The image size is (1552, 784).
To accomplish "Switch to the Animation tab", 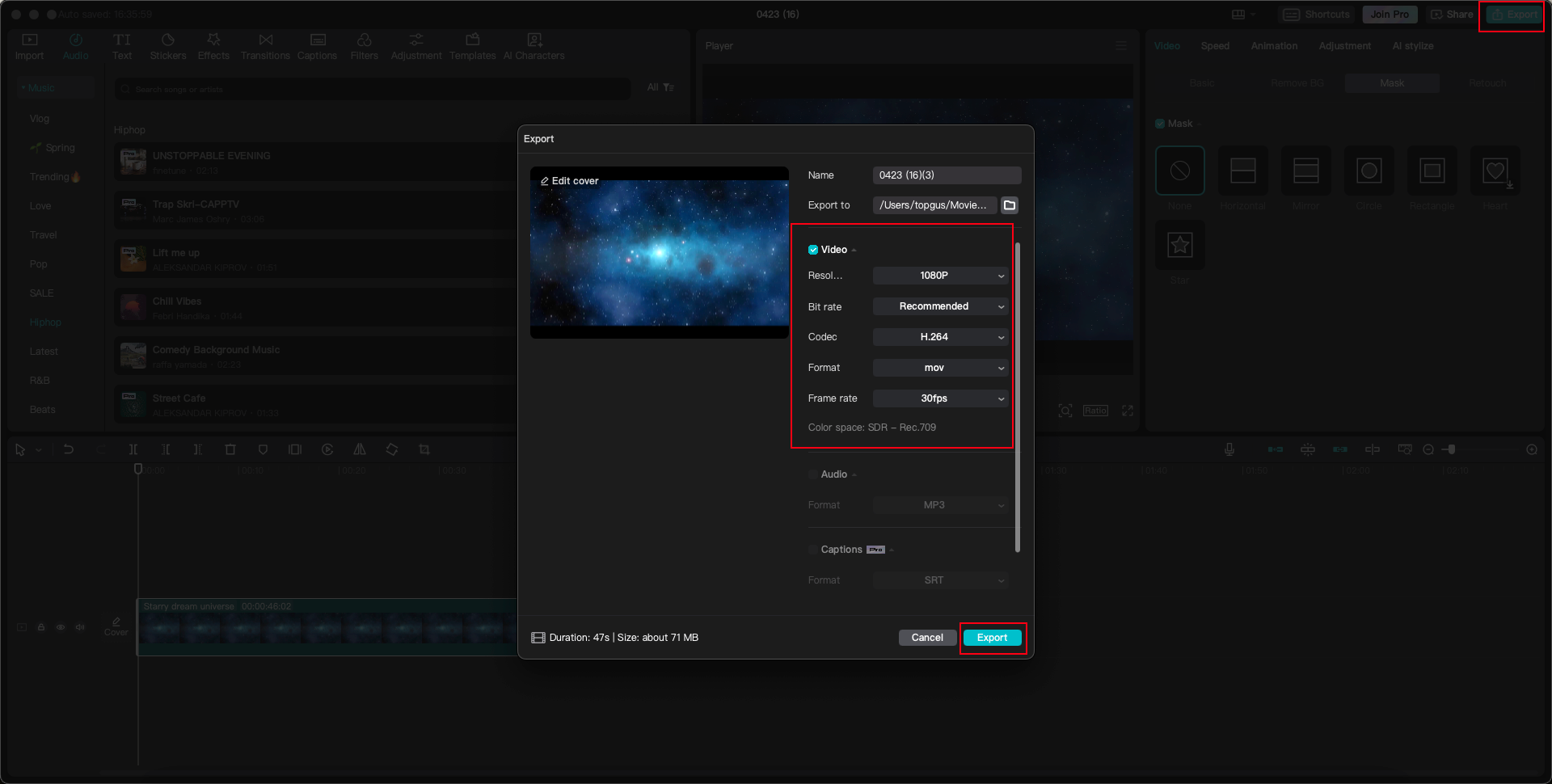I will click(x=1274, y=46).
